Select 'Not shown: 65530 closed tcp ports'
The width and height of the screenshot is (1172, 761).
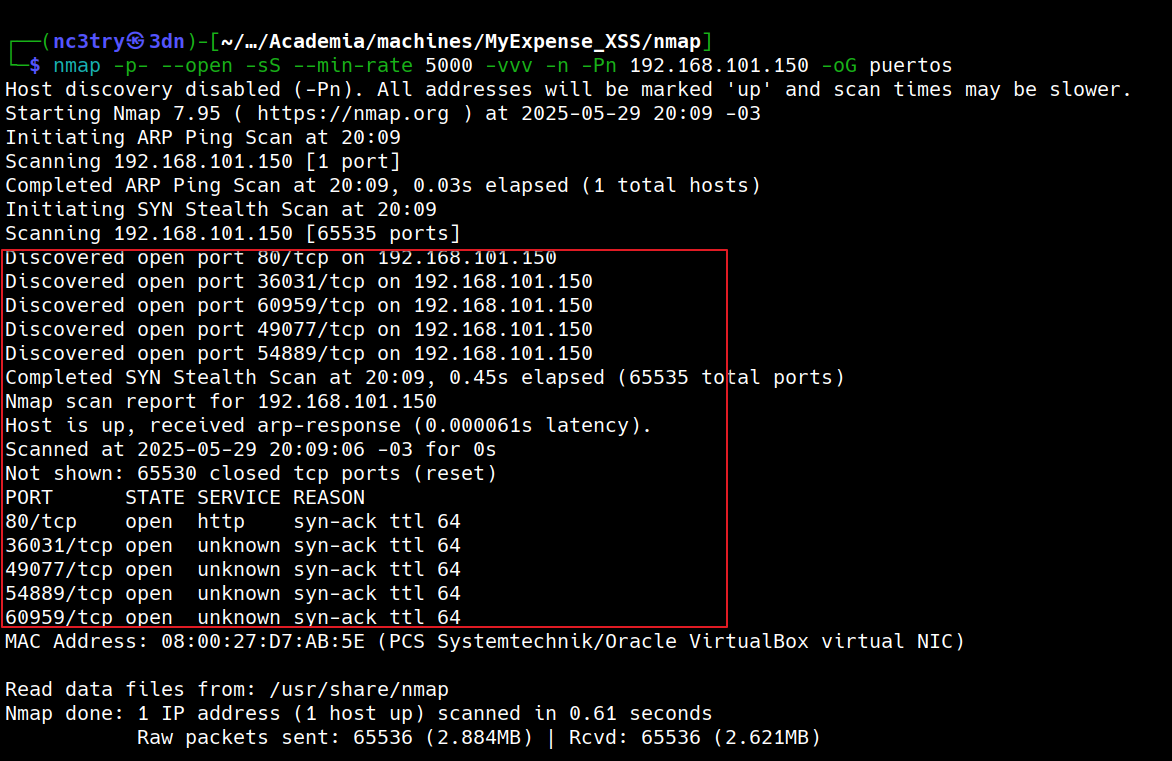coord(250,473)
